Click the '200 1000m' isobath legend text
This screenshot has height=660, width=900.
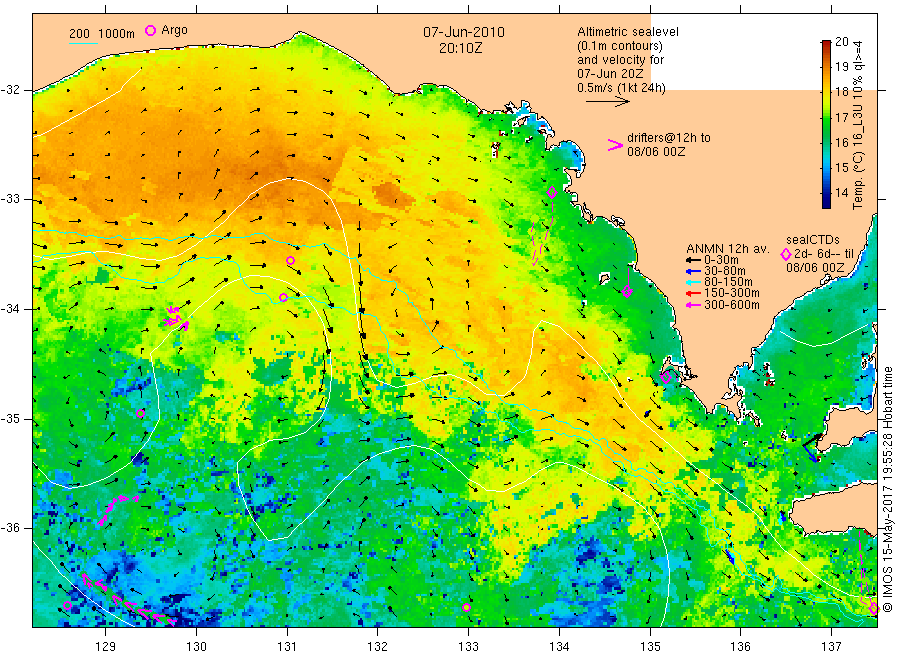102,34
